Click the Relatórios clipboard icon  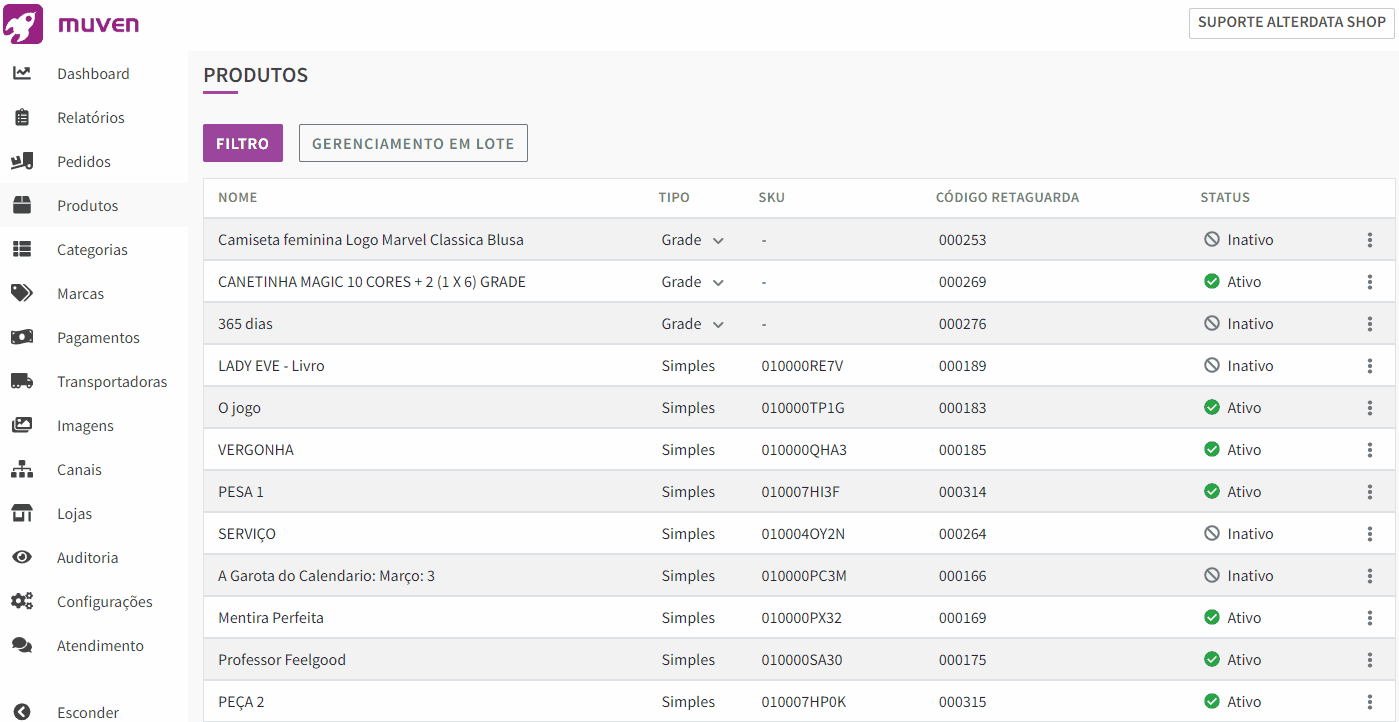[x=22, y=117]
